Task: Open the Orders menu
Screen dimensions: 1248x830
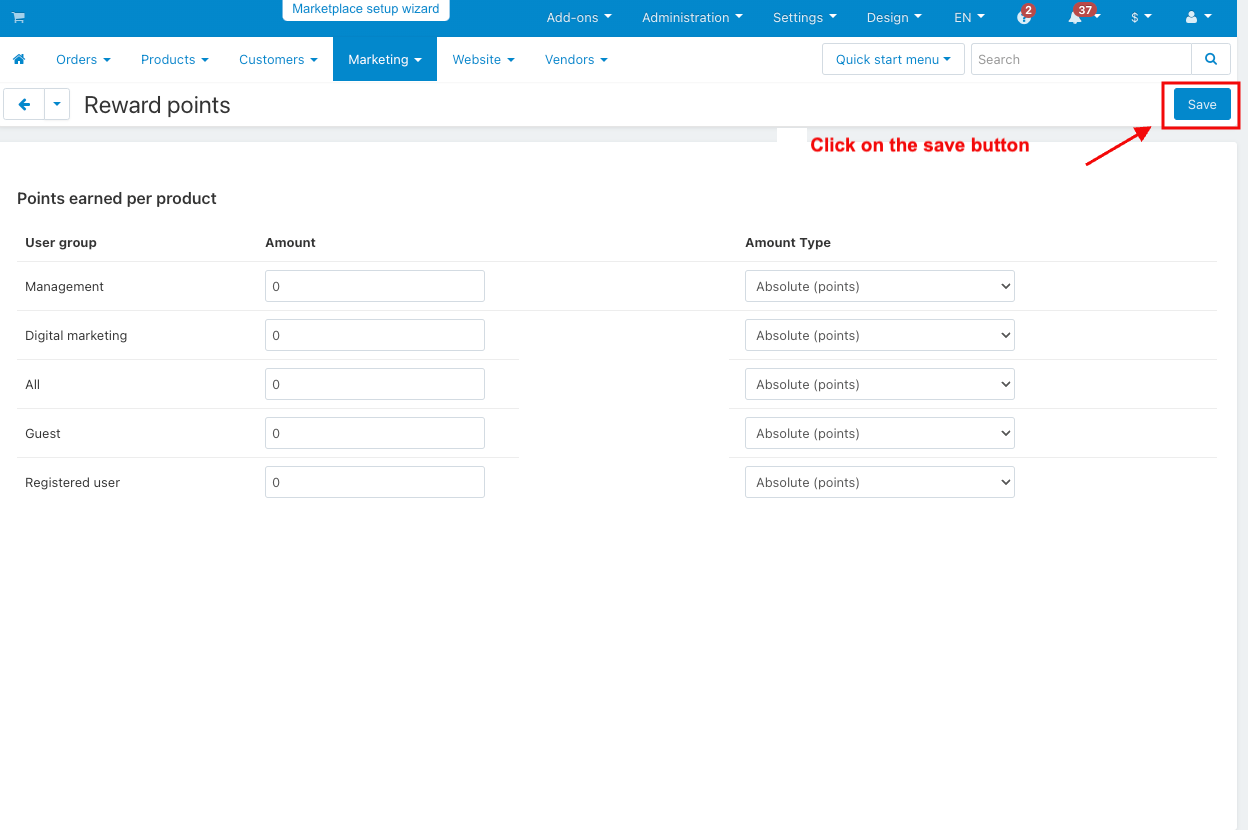Action: [83, 60]
